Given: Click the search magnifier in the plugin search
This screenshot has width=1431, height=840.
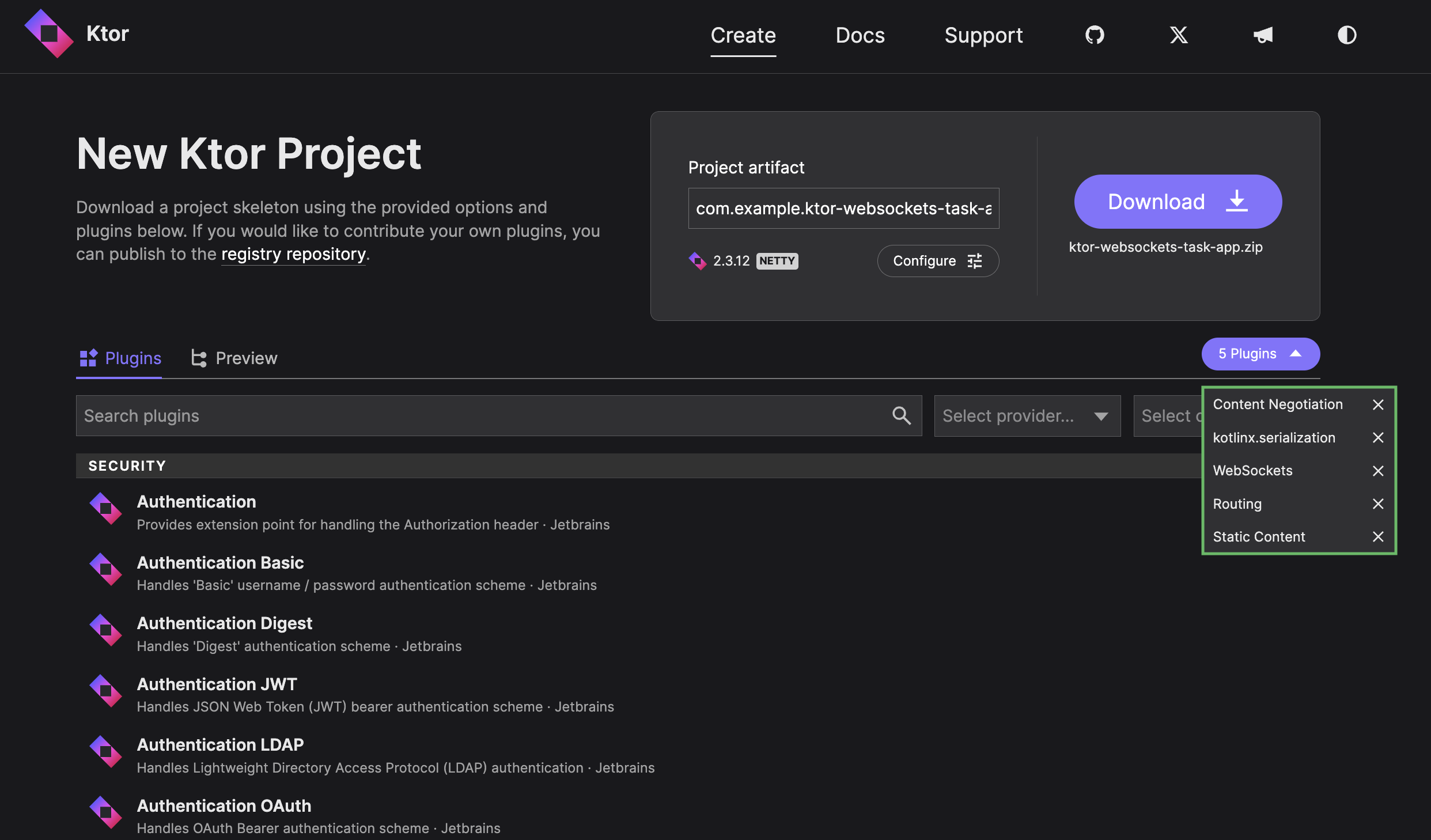Looking at the screenshot, I should click(902, 415).
